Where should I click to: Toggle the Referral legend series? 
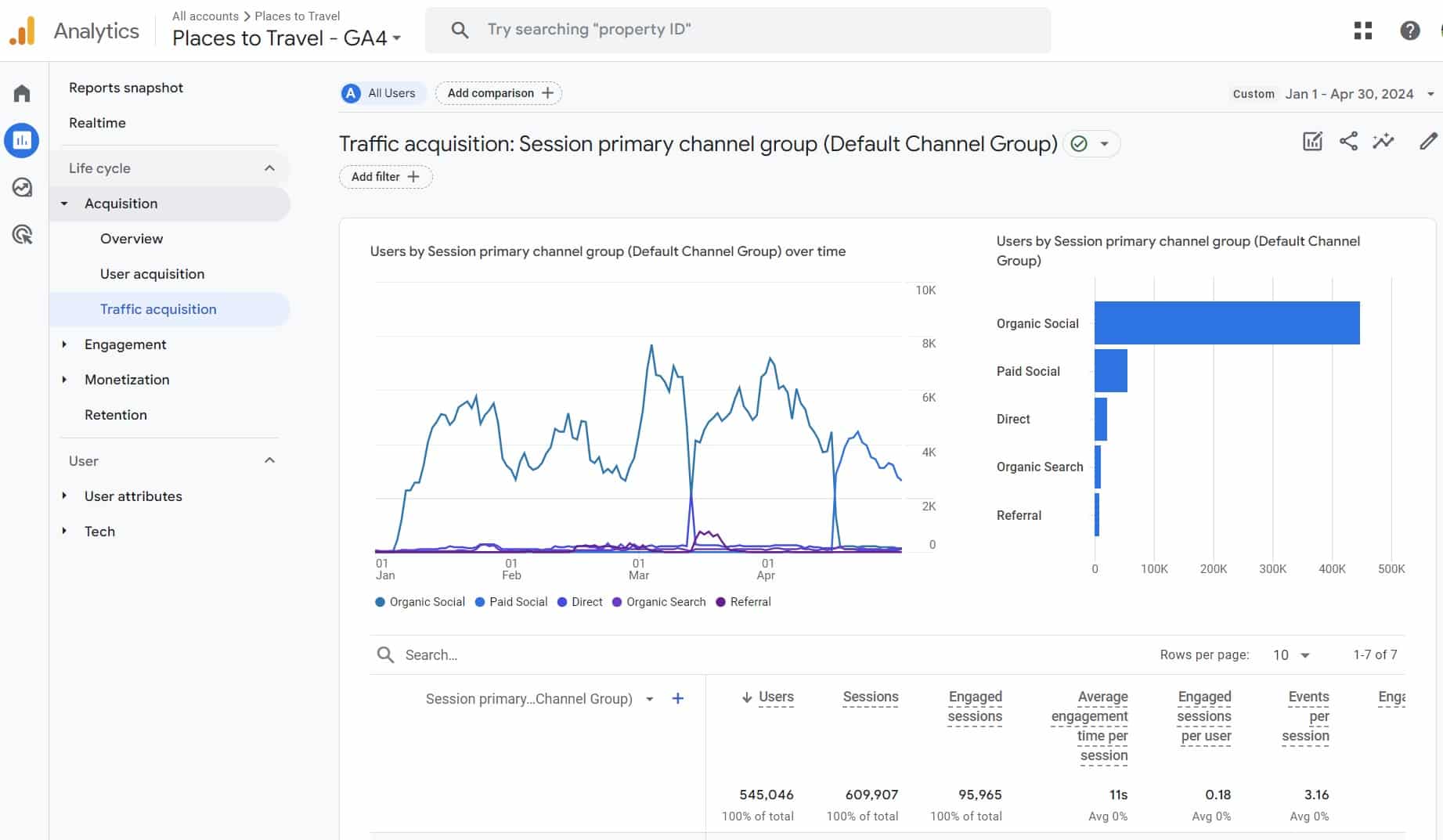click(743, 602)
